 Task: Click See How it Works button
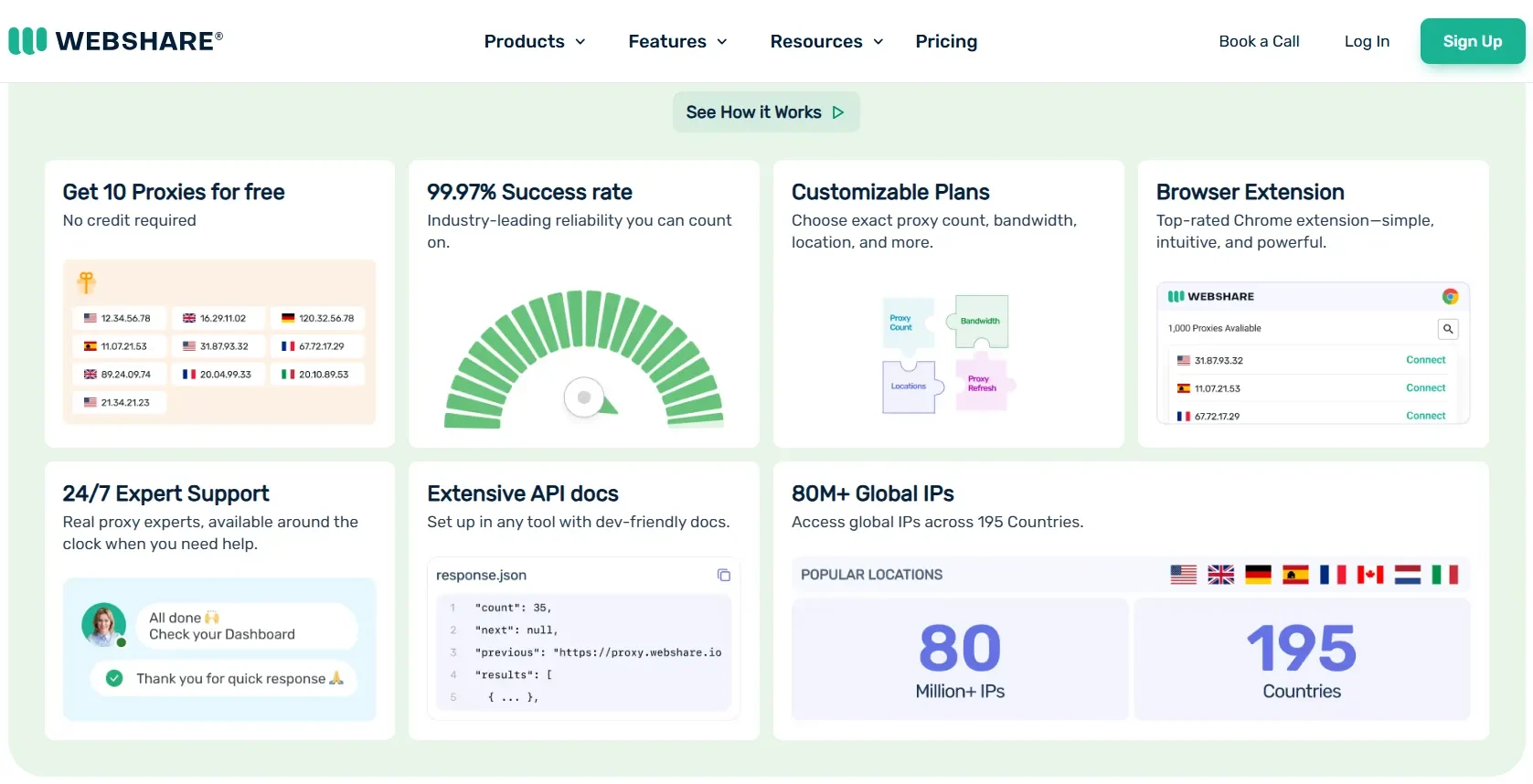tap(766, 111)
